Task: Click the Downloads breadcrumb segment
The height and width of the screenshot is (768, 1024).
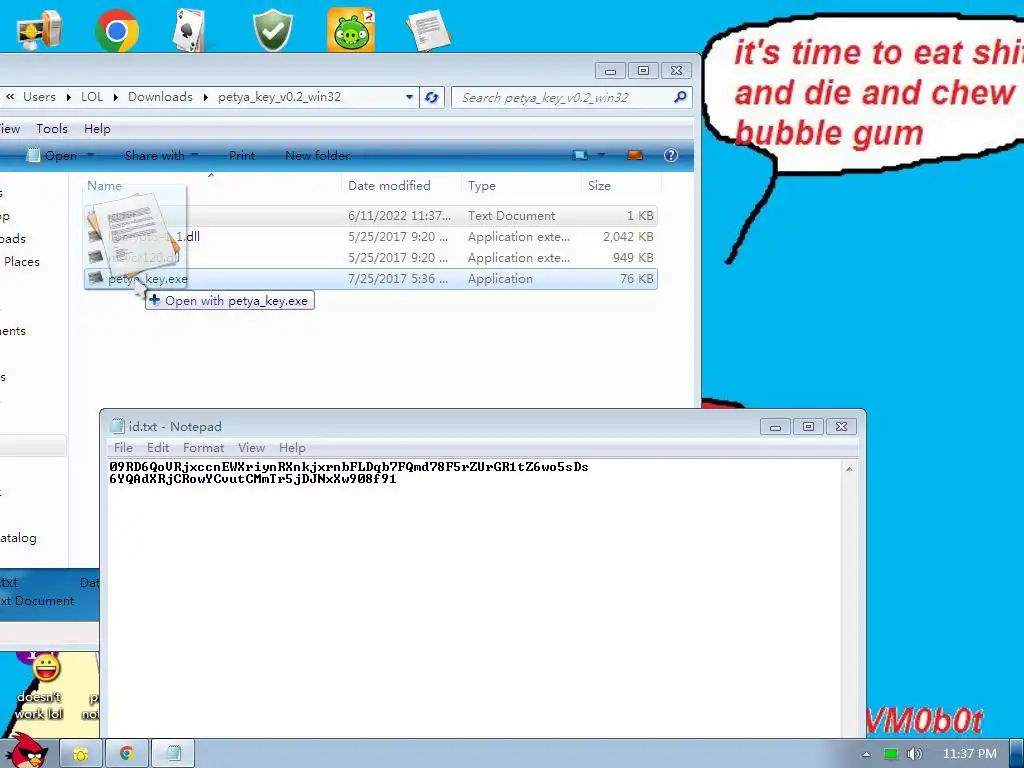Action: click(x=160, y=97)
